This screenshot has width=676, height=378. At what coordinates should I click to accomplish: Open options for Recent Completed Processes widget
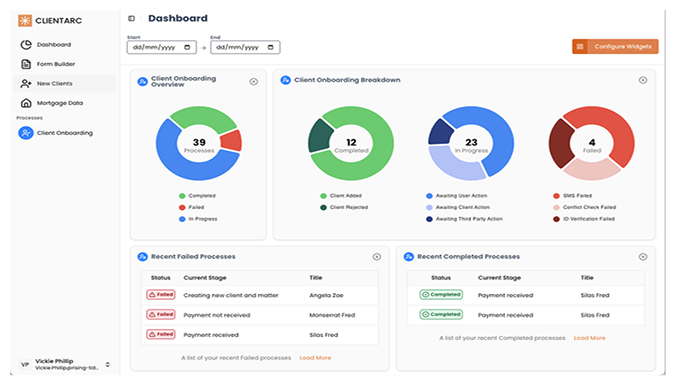[643, 257]
